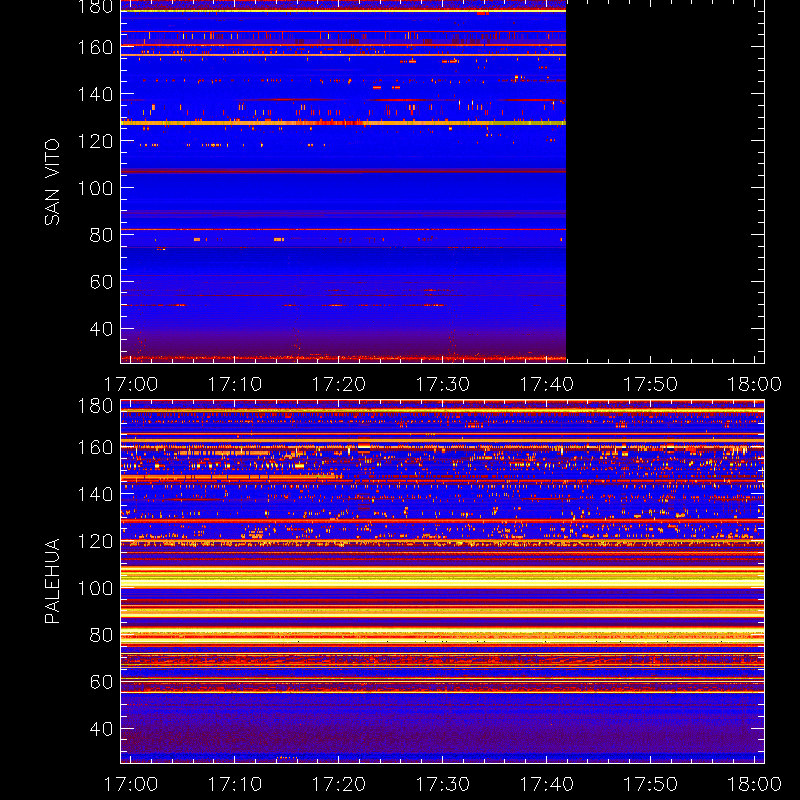
Task: Select the 180 tick label on PALEHUA plot
Action: tap(95, 406)
